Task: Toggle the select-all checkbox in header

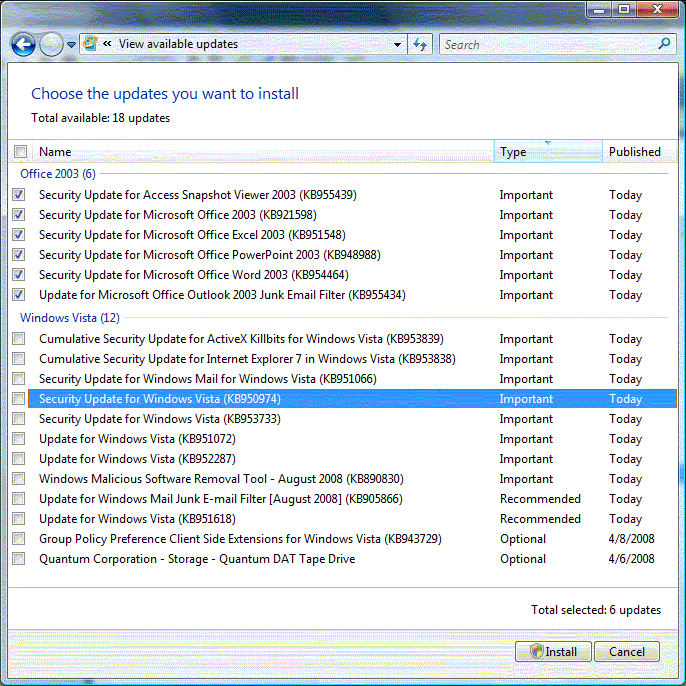Action: (20, 152)
